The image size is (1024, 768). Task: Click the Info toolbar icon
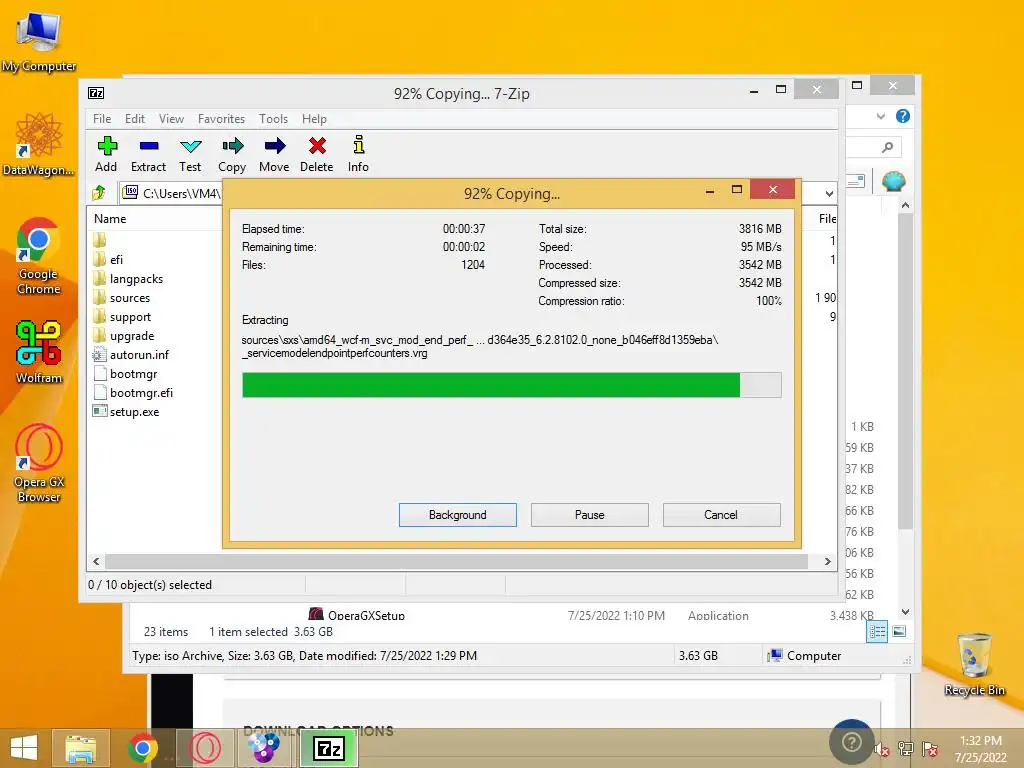[x=358, y=154]
